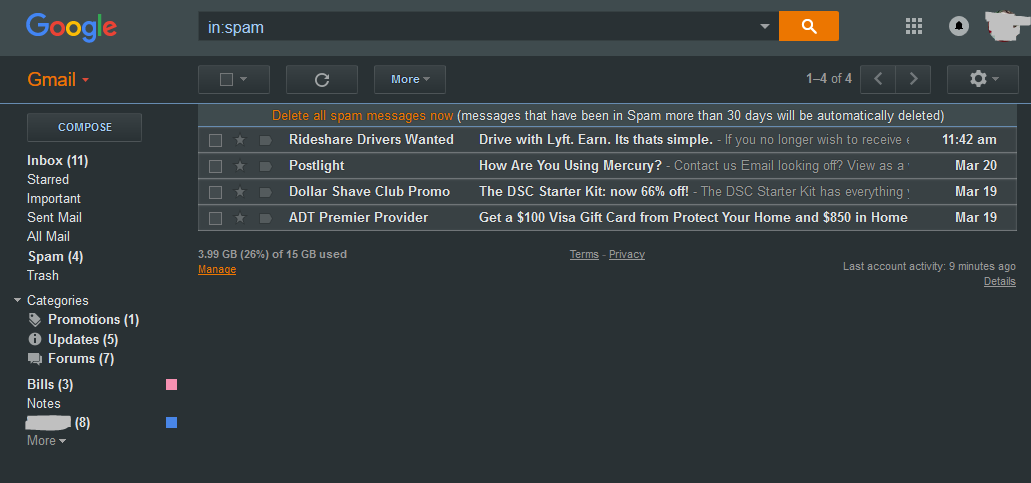
Task: Open the Bills label
Action: pyautogui.click(x=50, y=384)
